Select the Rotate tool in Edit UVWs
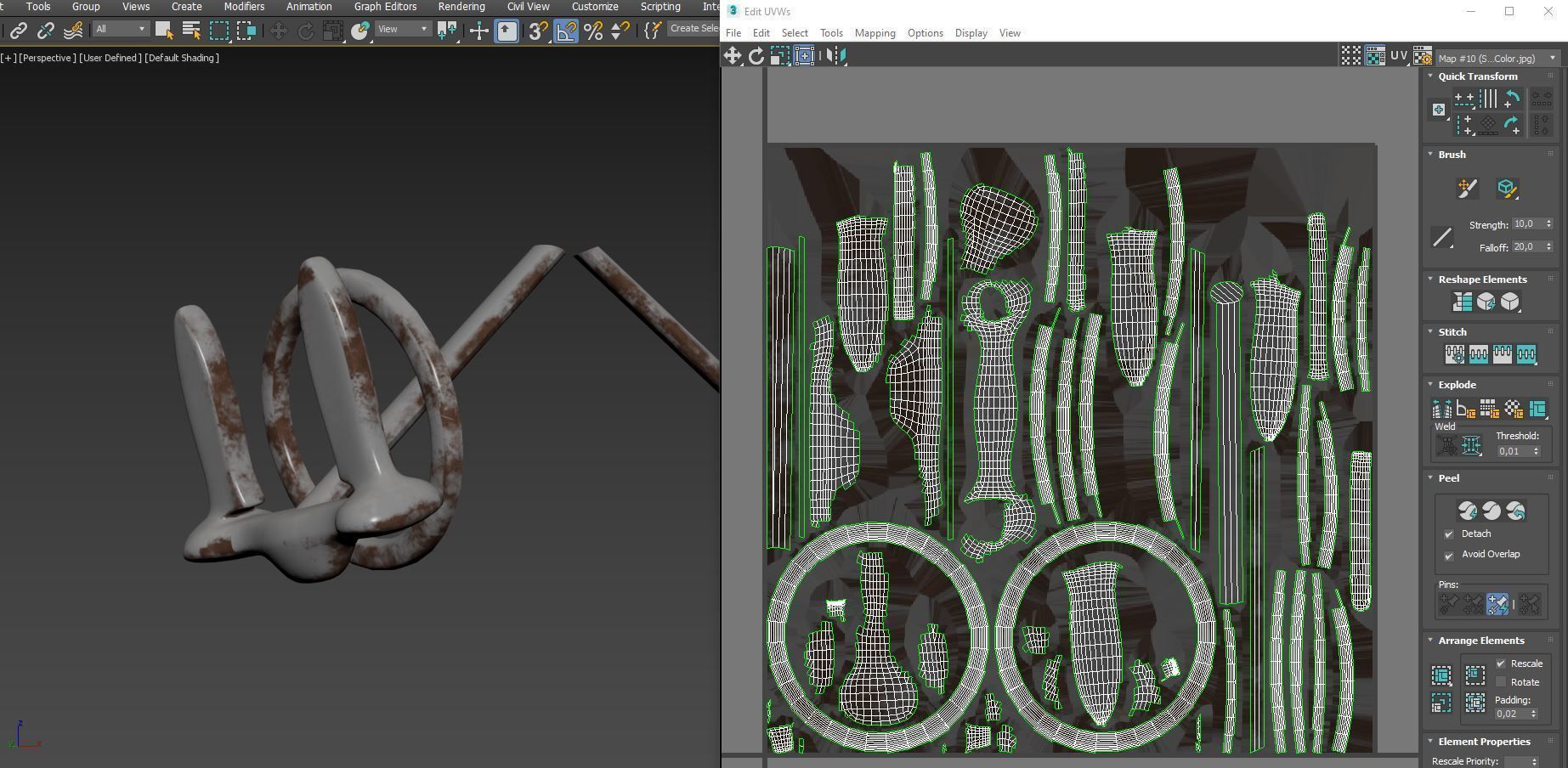 756,56
